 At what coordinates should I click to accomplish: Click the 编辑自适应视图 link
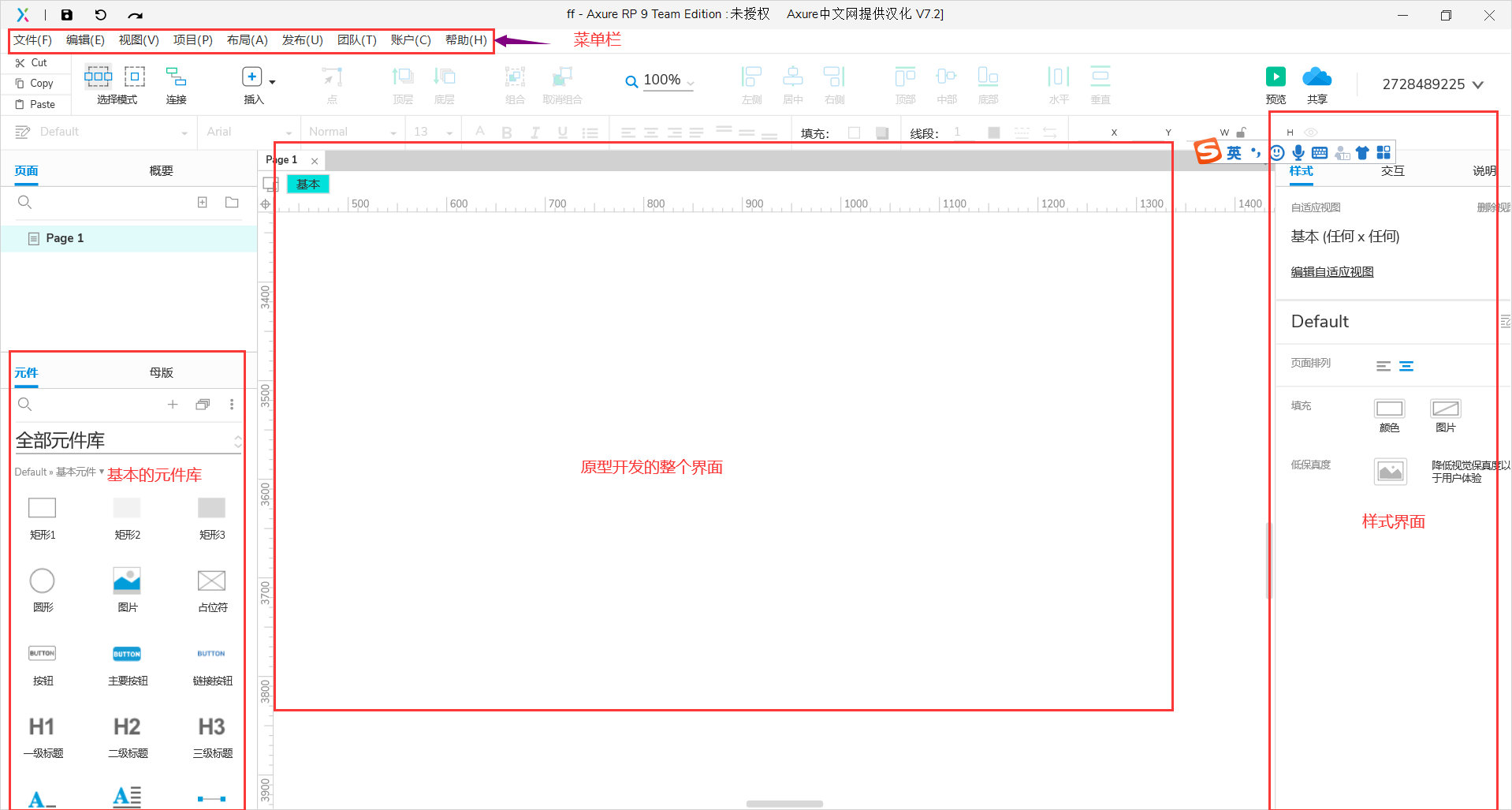(1331, 271)
